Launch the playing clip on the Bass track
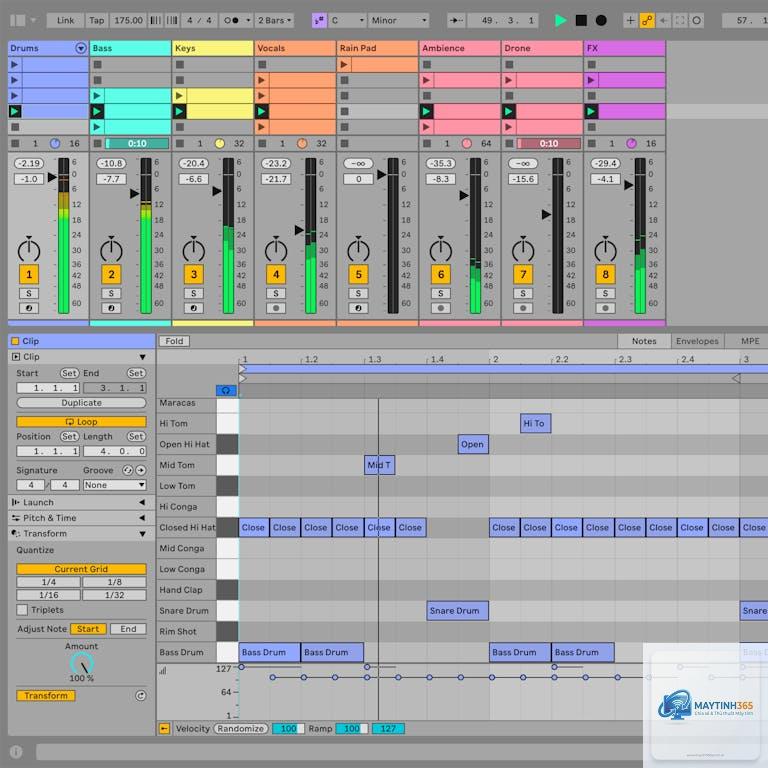768x768 pixels. (x=97, y=111)
